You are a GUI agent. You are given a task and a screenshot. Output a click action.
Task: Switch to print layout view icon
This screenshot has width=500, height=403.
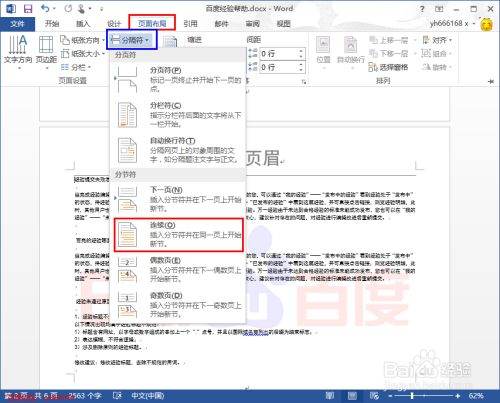point(352,396)
